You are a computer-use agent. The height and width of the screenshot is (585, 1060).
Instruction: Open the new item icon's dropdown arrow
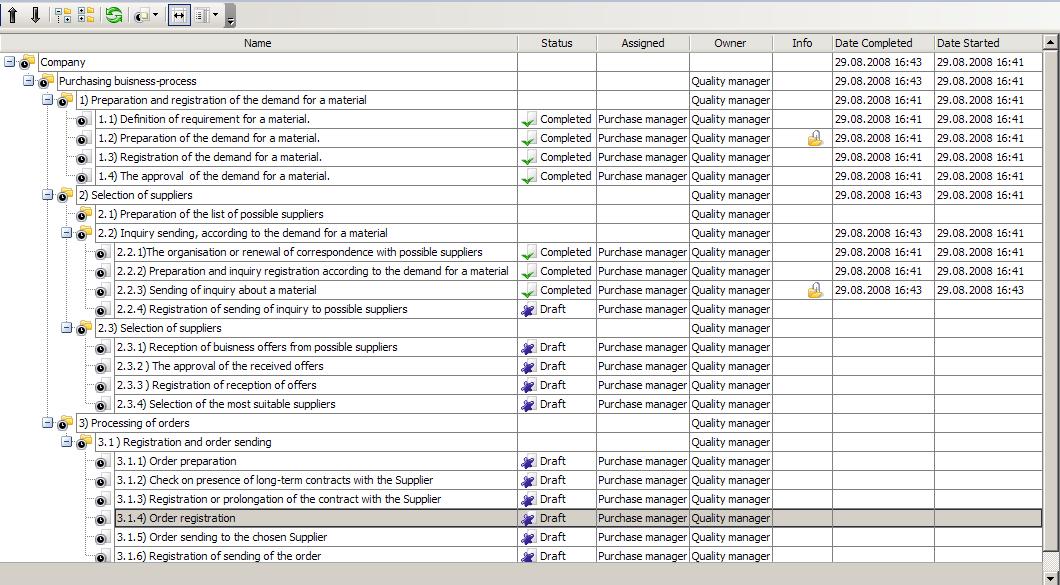click(155, 15)
